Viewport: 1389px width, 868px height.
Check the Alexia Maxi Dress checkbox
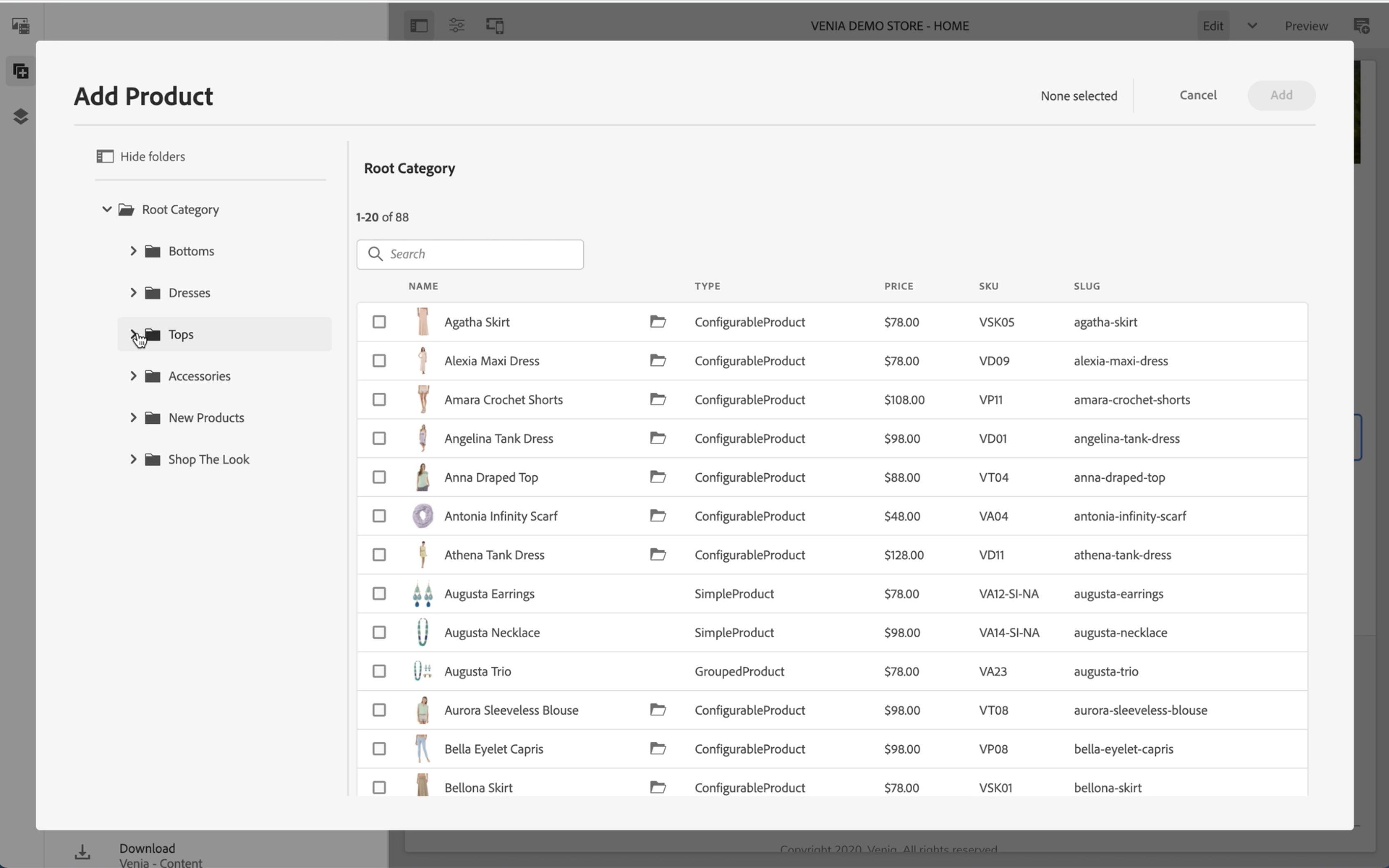coord(379,360)
